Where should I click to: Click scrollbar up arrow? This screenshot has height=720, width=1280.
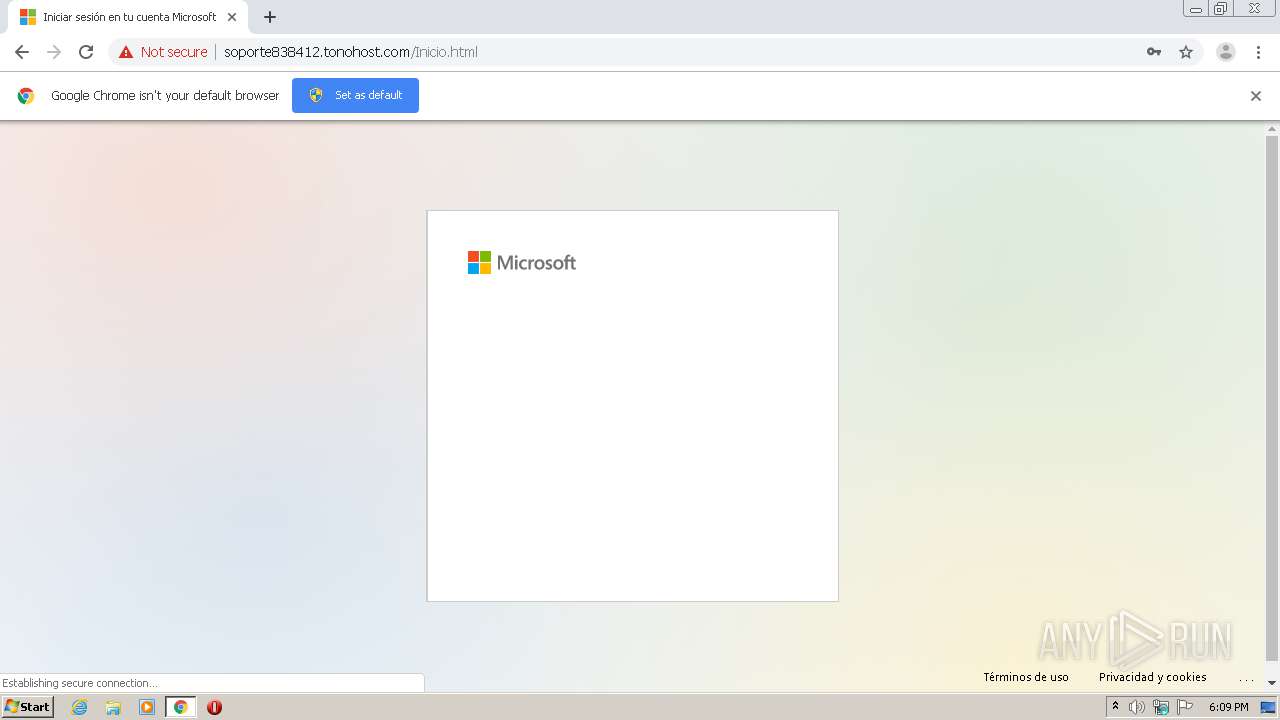coord(1272,128)
